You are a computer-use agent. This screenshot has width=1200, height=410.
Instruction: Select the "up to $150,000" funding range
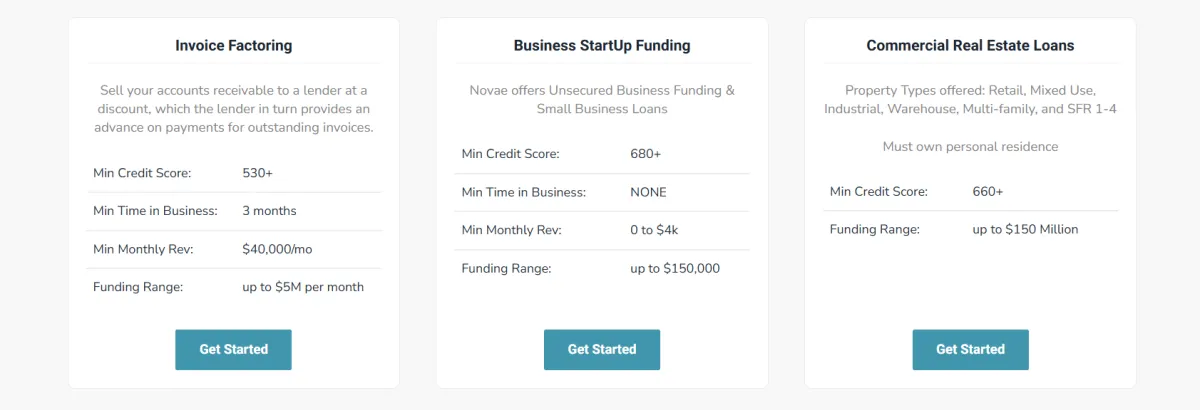[674, 268]
